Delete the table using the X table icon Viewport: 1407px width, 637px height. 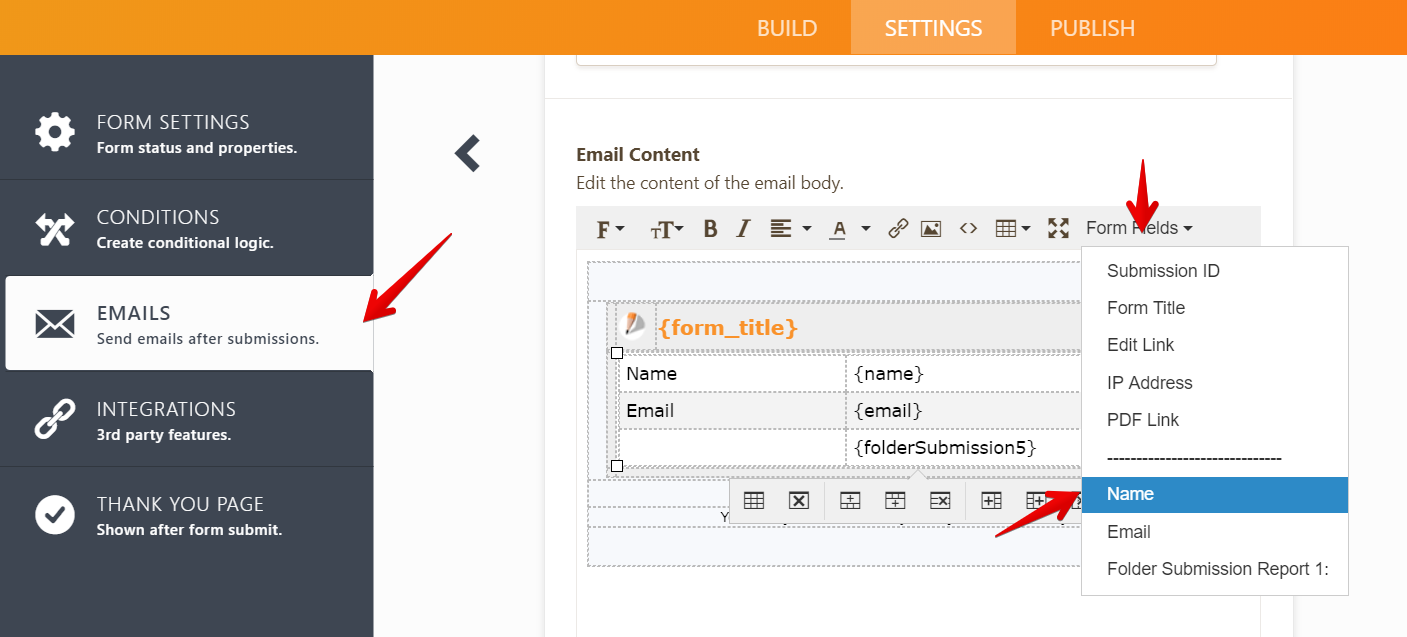point(798,500)
